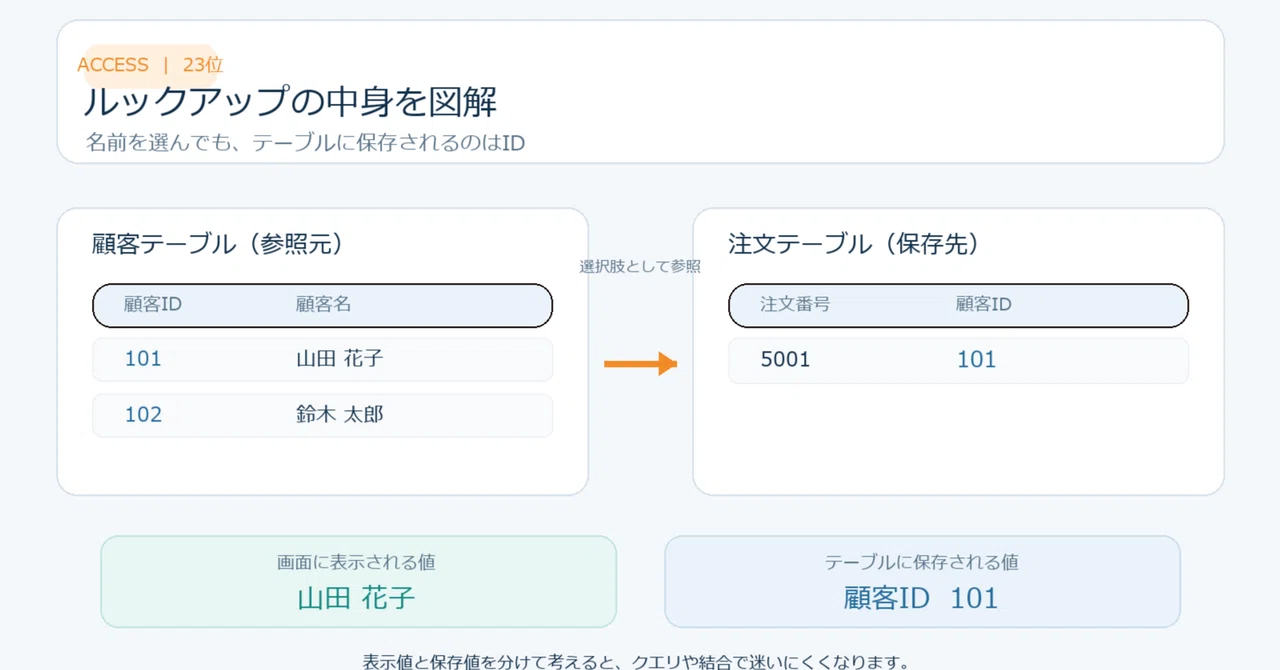1280x670 pixels.
Task: Click "山田 花子" in the green display-value card
Action: coord(357,599)
